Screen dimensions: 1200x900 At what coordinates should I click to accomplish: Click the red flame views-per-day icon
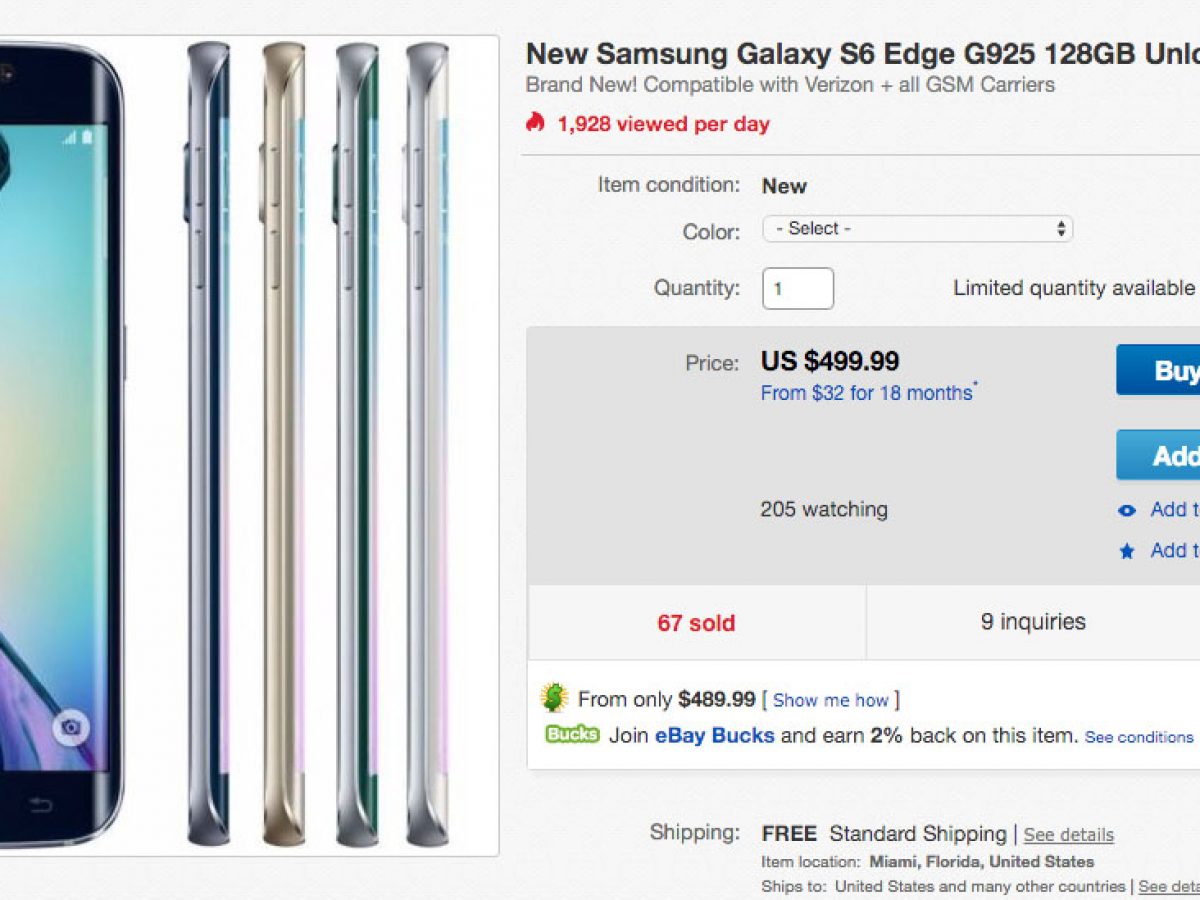coord(535,123)
